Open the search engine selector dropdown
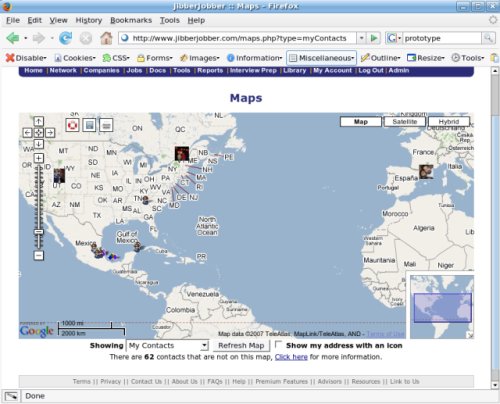Viewport: 500px width, 404px height. click(x=394, y=38)
